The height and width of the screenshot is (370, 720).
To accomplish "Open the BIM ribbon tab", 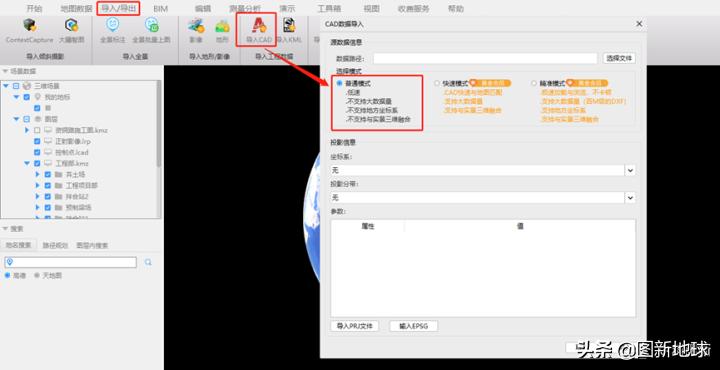I will (160, 8).
